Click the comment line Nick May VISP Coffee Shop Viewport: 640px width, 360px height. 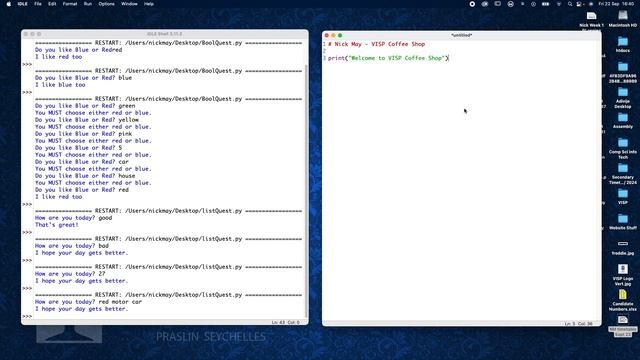(x=376, y=44)
